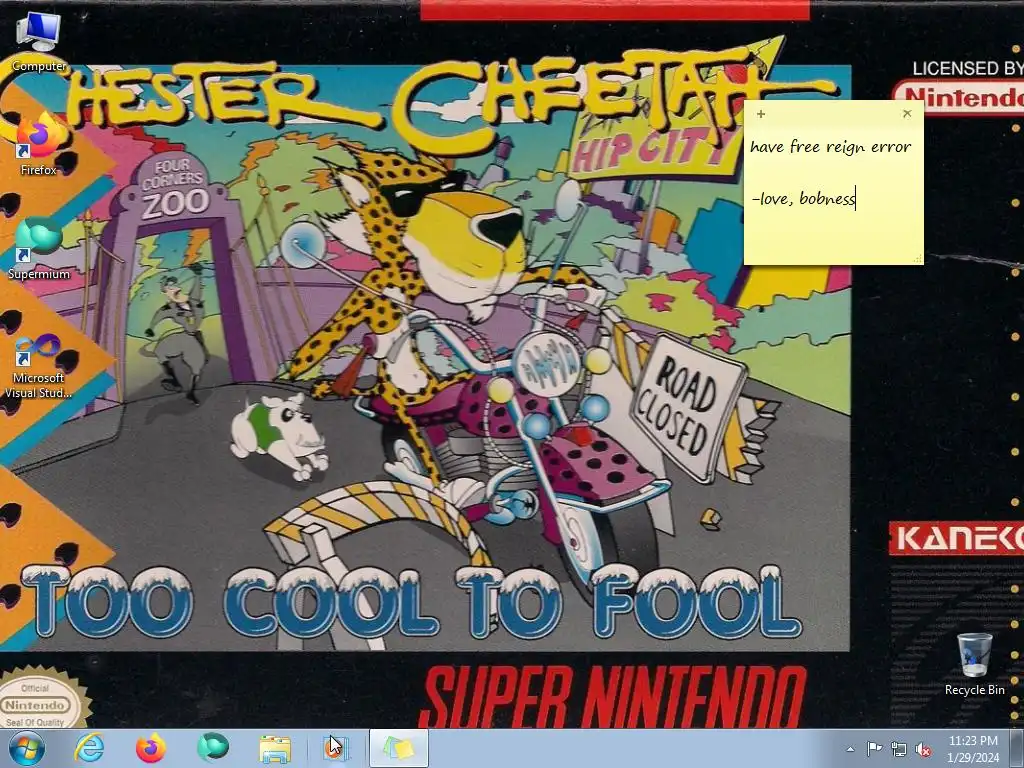Open the Action Center flag icon
Screen dimensions: 1024x768
click(x=874, y=749)
